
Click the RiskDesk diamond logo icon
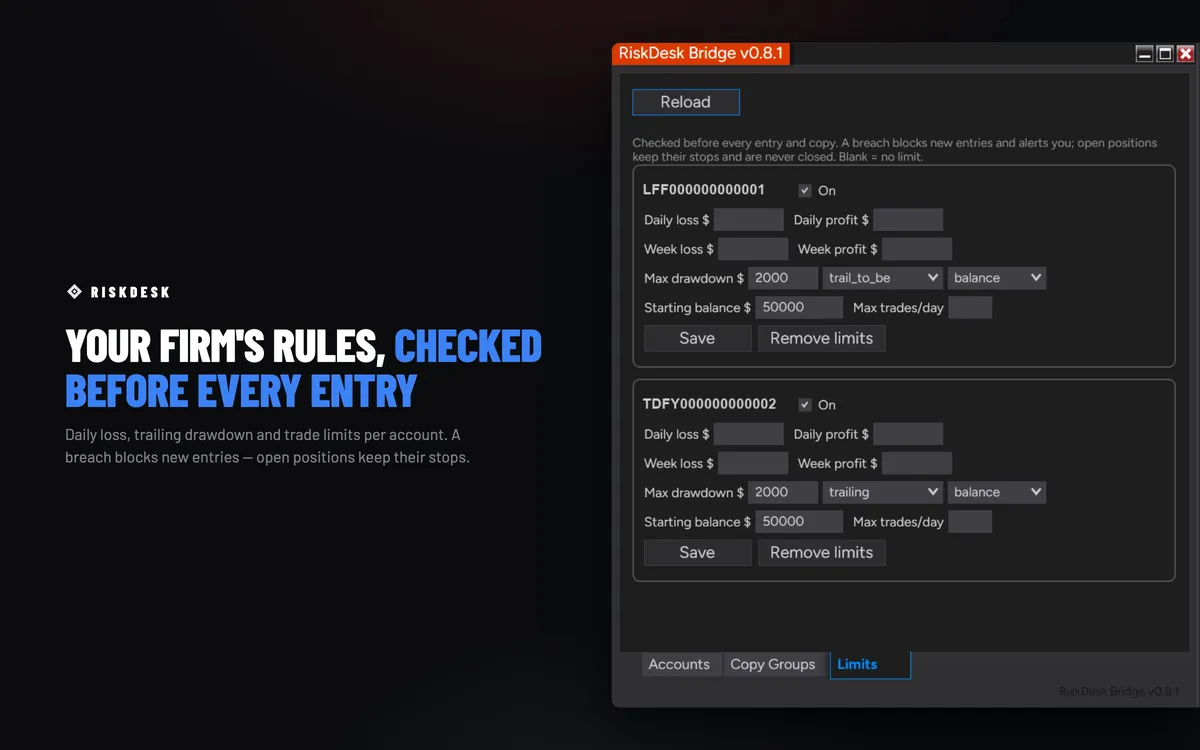click(x=74, y=292)
